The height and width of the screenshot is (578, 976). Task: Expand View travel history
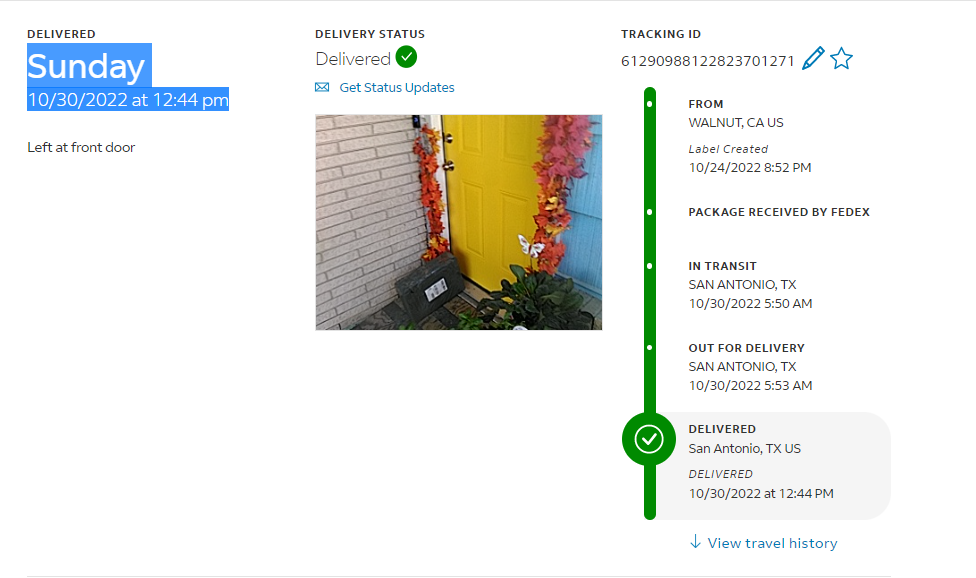(x=772, y=543)
